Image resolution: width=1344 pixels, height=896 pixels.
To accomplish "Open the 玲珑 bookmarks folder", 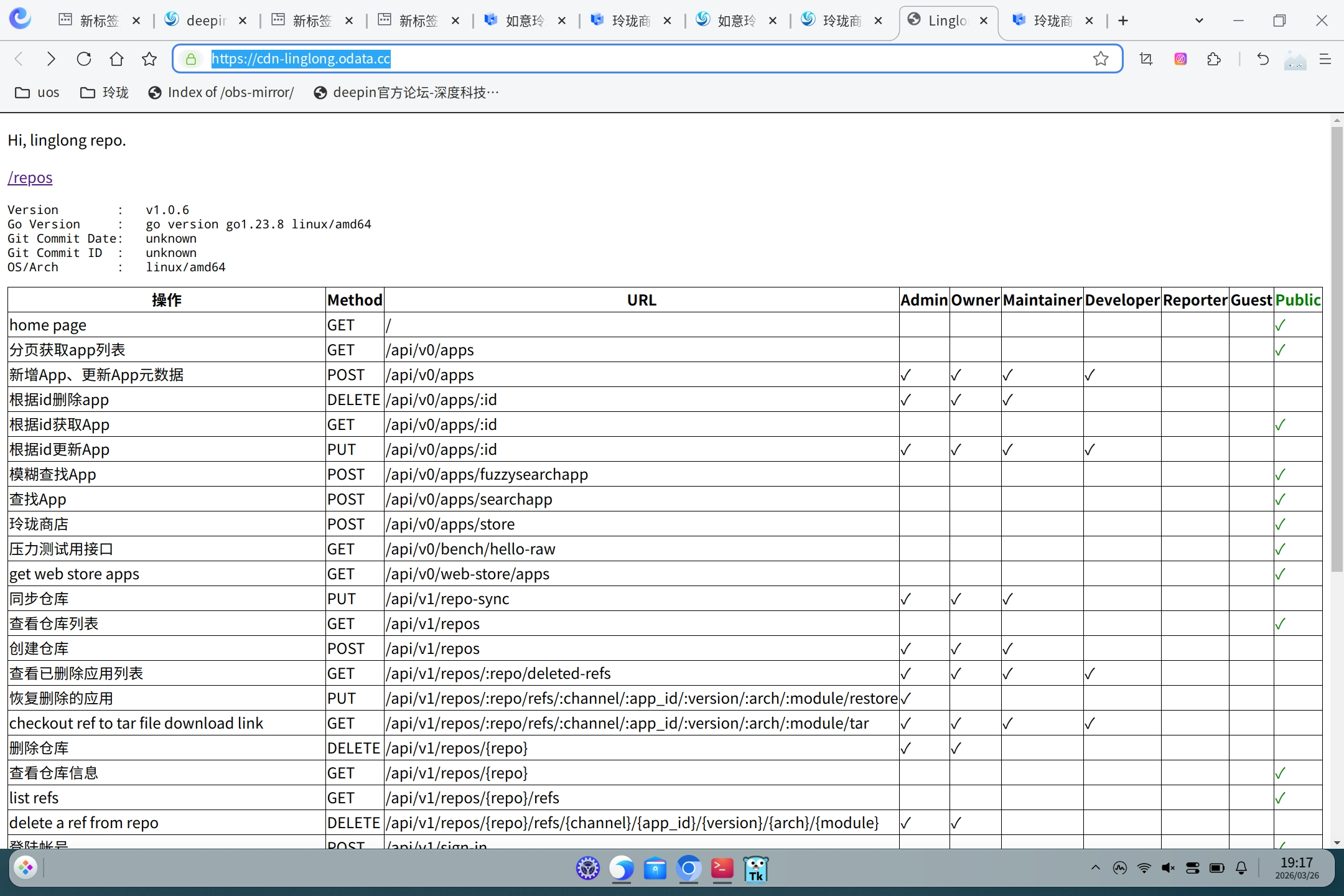I will (x=105, y=93).
